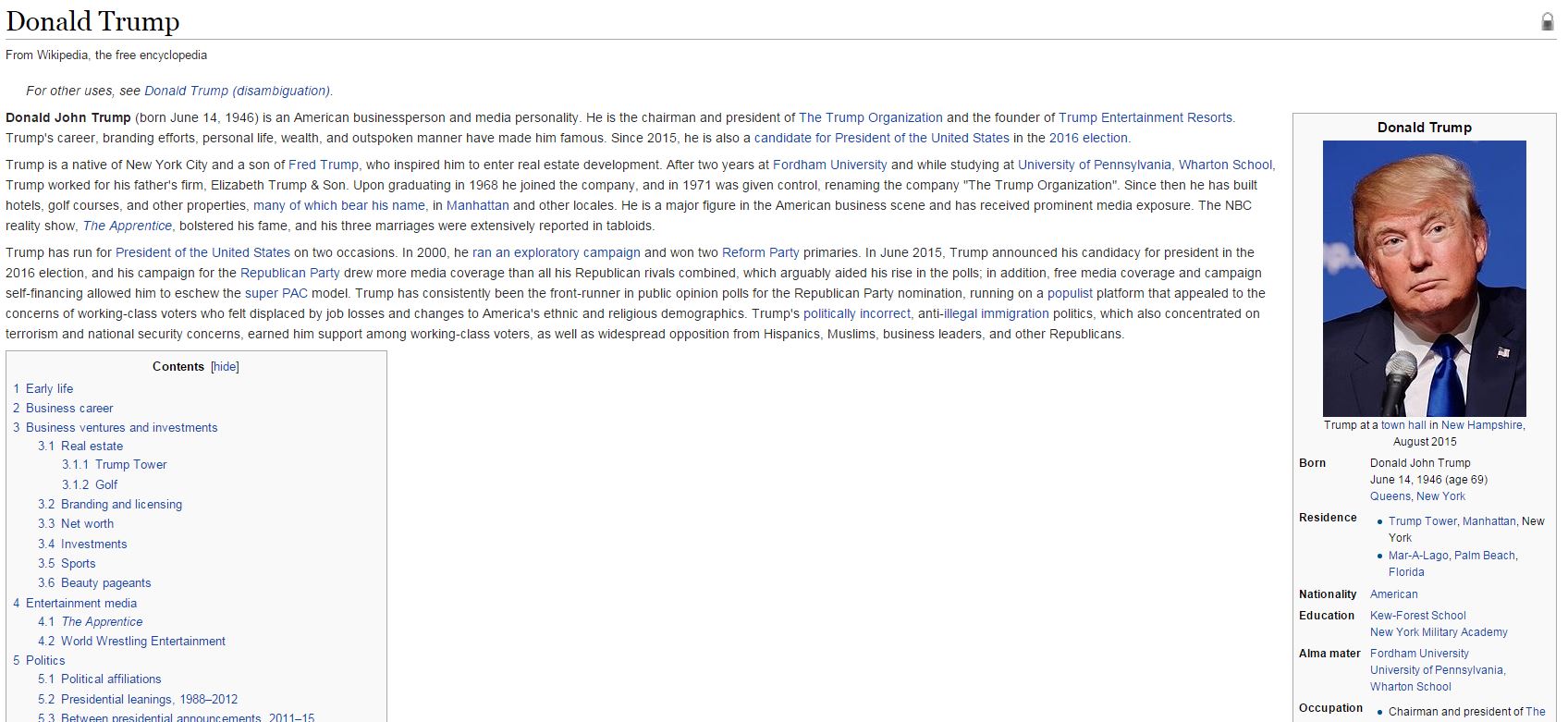Open New York Military Academy link
1568x722 pixels.
[1438, 632]
